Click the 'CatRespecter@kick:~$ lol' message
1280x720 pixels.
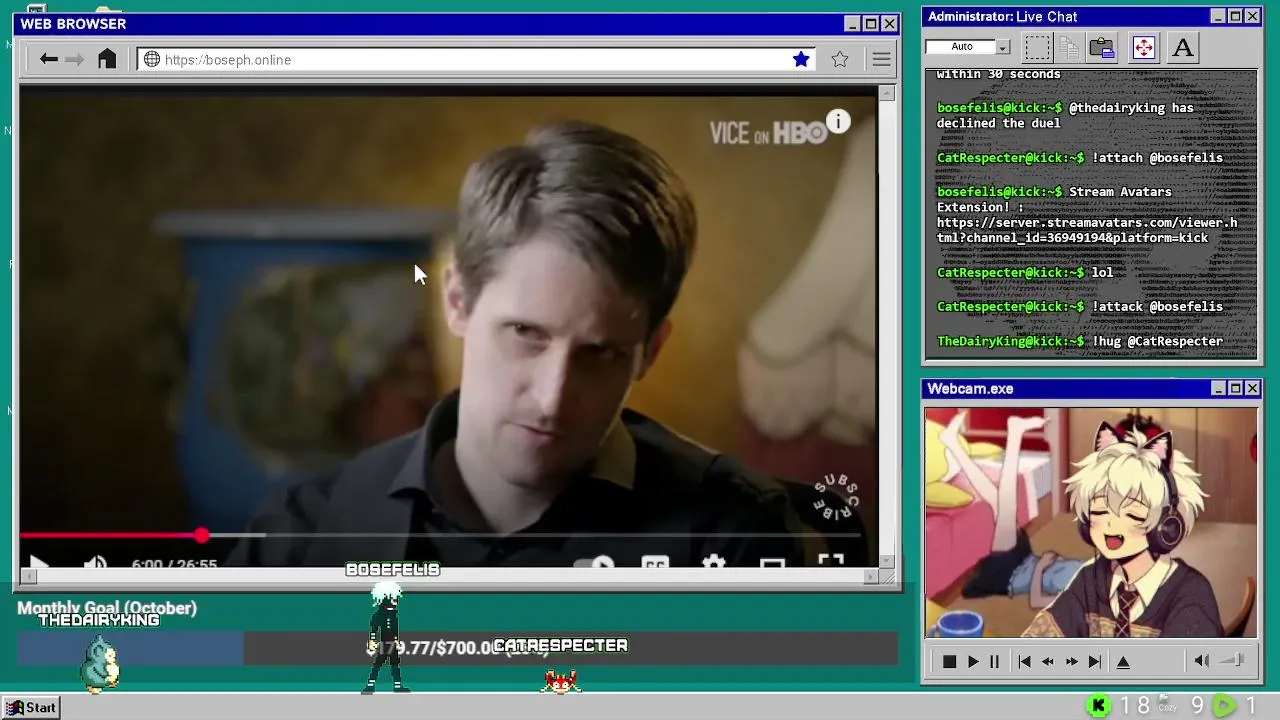click(1025, 272)
